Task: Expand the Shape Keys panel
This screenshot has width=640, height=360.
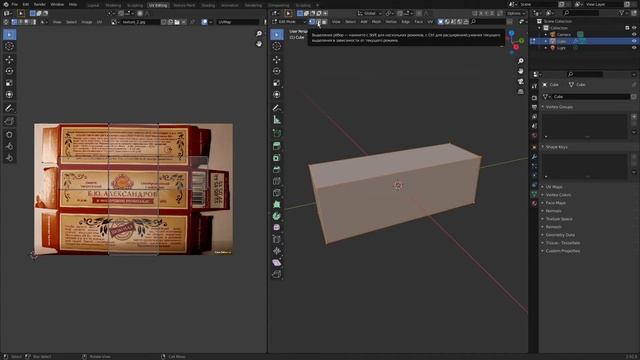Action: pyautogui.click(x=557, y=147)
